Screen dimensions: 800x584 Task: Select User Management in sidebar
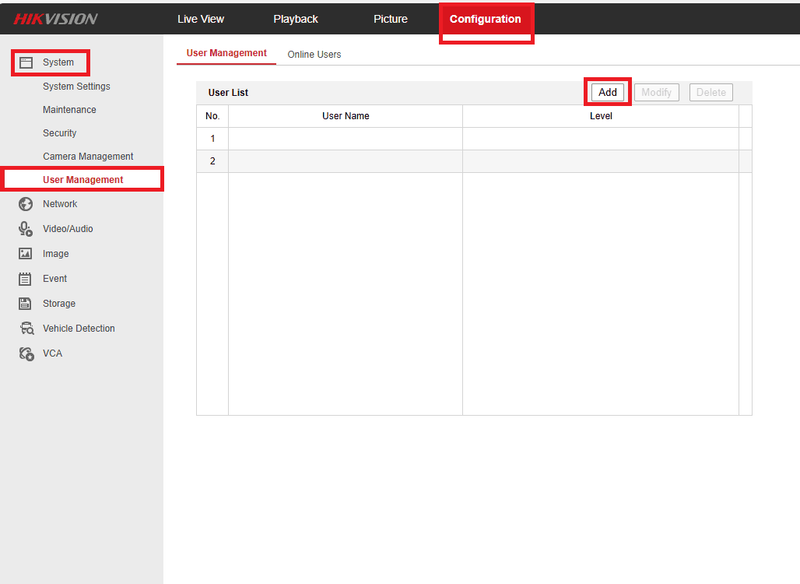pos(83,180)
